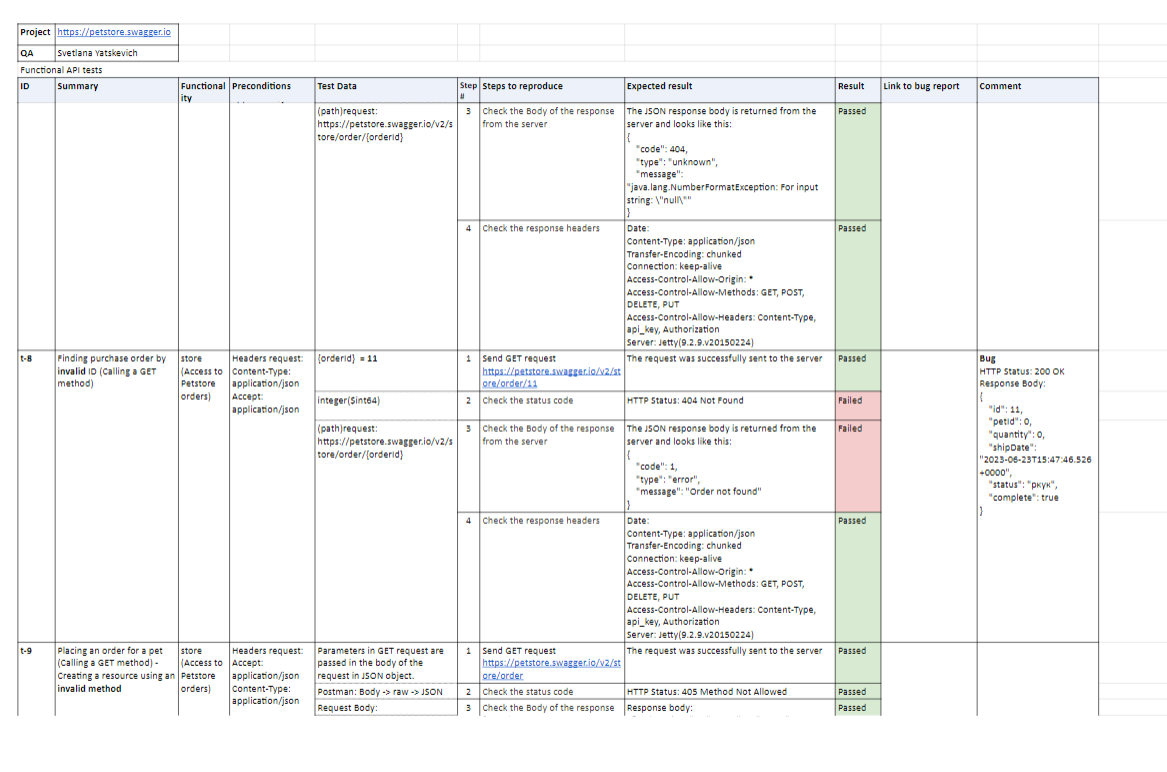The image size is (1167, 772).
Task: Click the 'Expected result' column header
Action: click(729, 87)
